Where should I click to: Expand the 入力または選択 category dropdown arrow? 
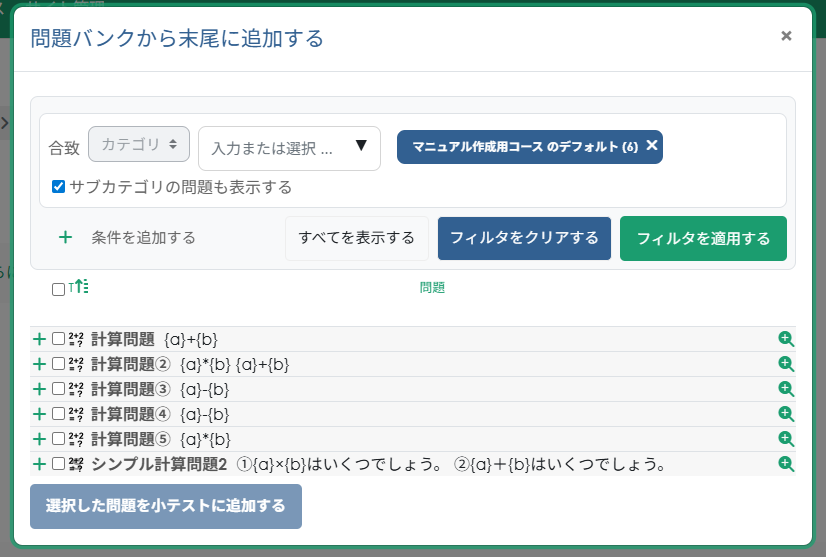(x=361, y=147)
